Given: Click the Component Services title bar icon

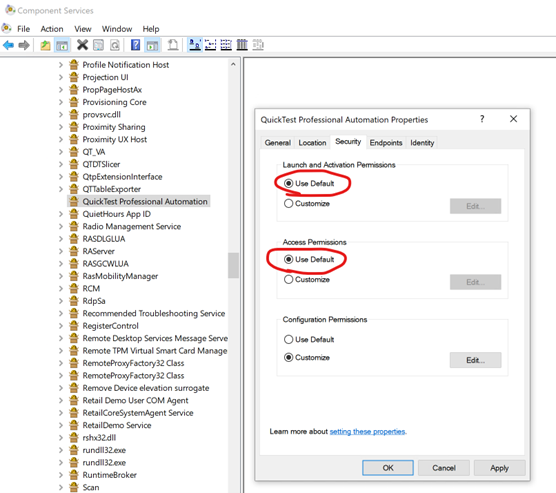Looking at the screenshot, I should (x=10, y=10).
